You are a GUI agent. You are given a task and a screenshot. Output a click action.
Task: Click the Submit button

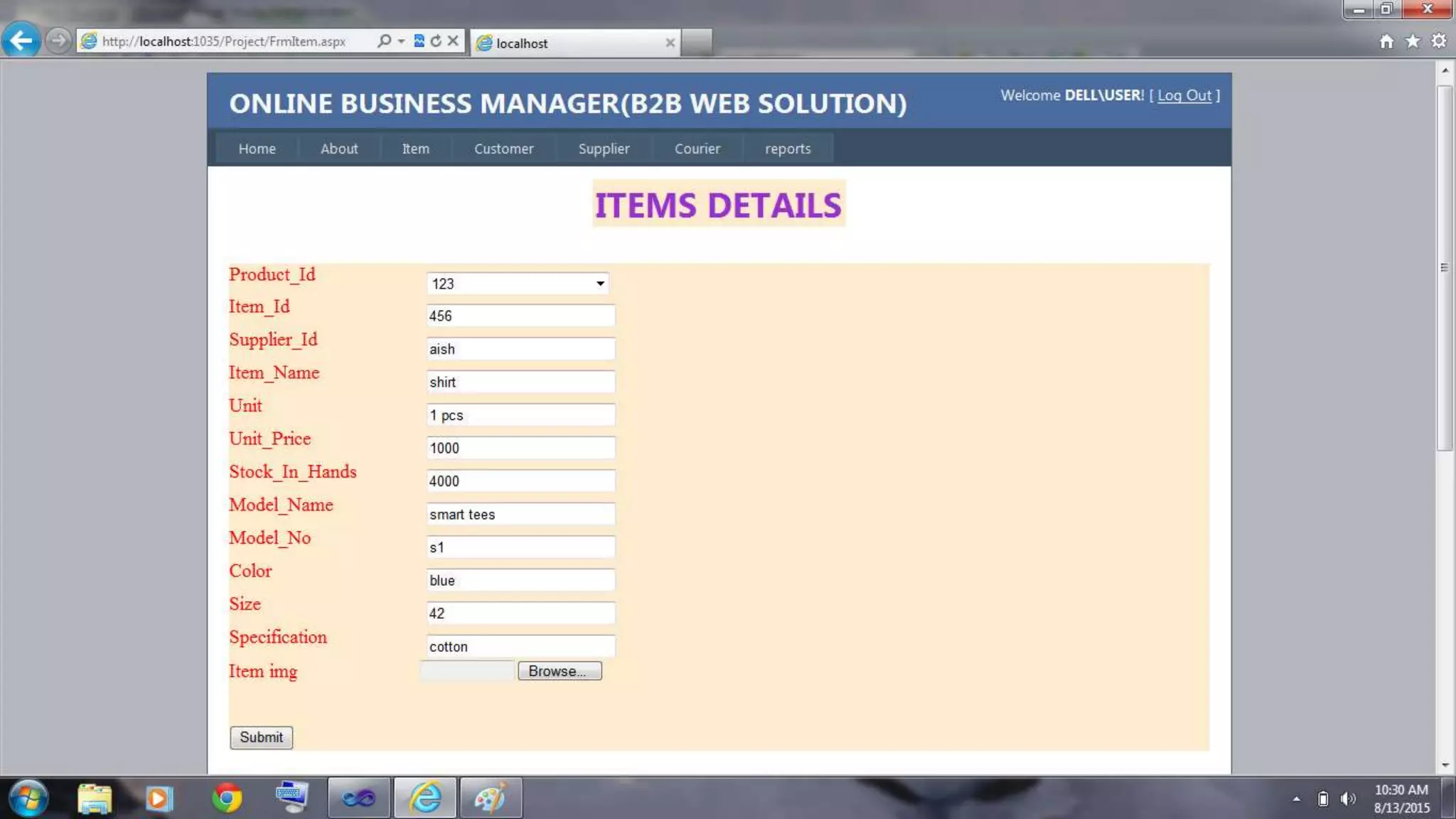pos(261,737)
